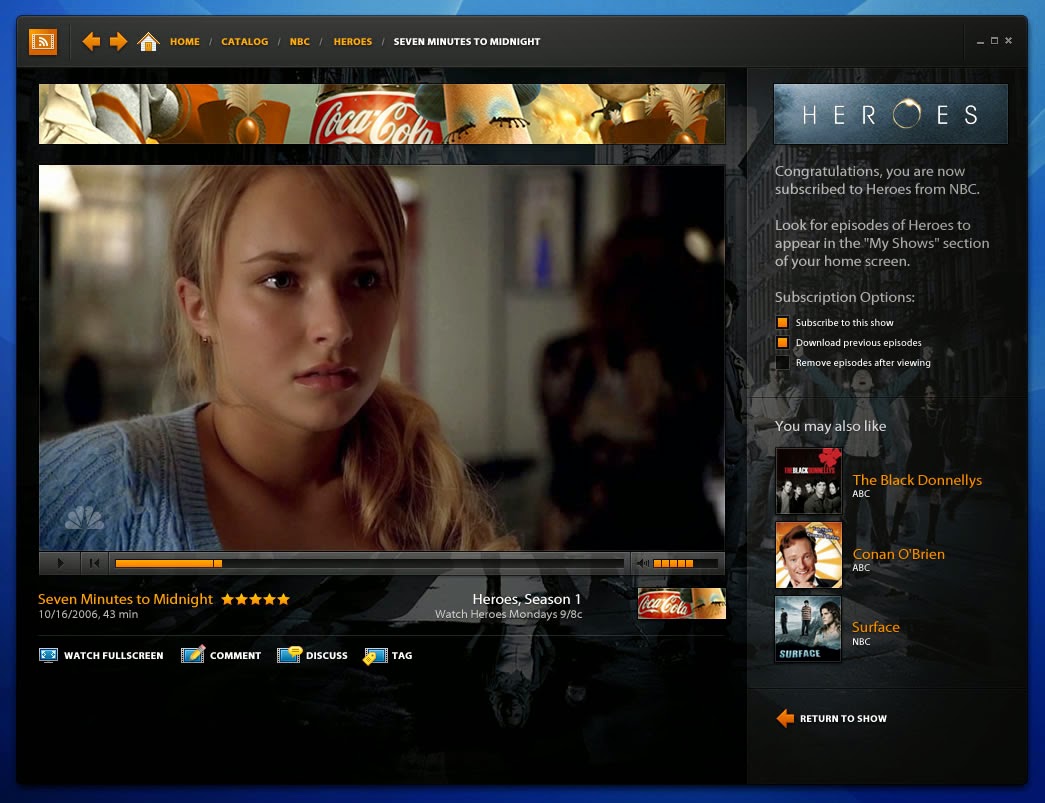This screenshot has height=803, width=1045.
Task: Click the orange RSS feed icon
Action: tap(43, 41)
